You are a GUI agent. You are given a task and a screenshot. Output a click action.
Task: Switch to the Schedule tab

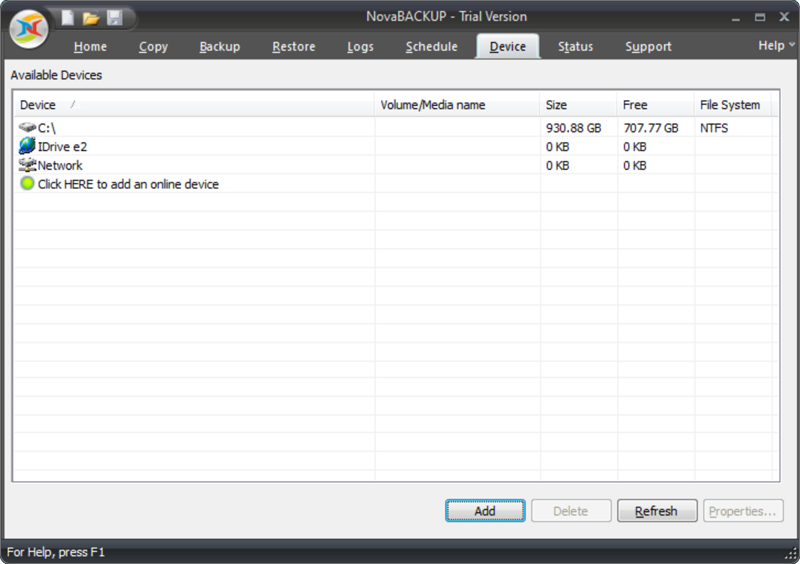[x=431, y=46]
